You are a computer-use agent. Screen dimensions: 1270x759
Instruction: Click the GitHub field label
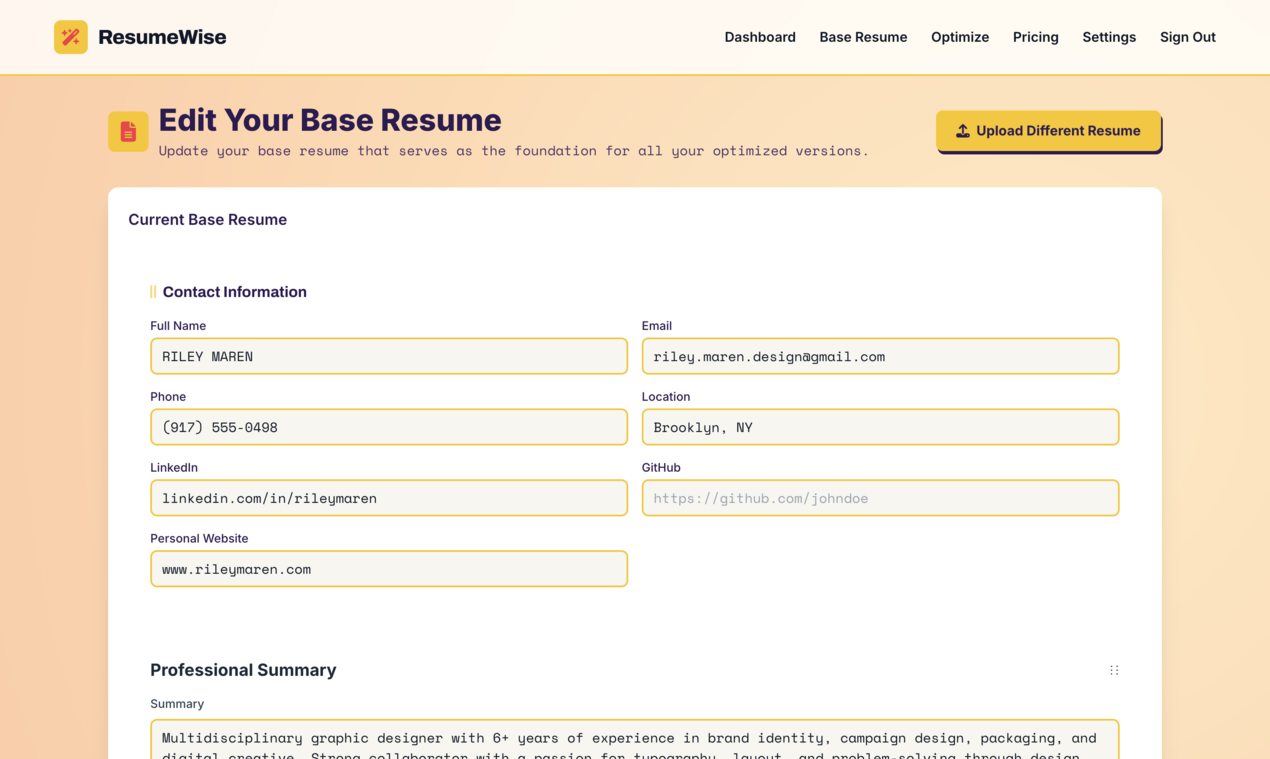[x=661, y=468]
